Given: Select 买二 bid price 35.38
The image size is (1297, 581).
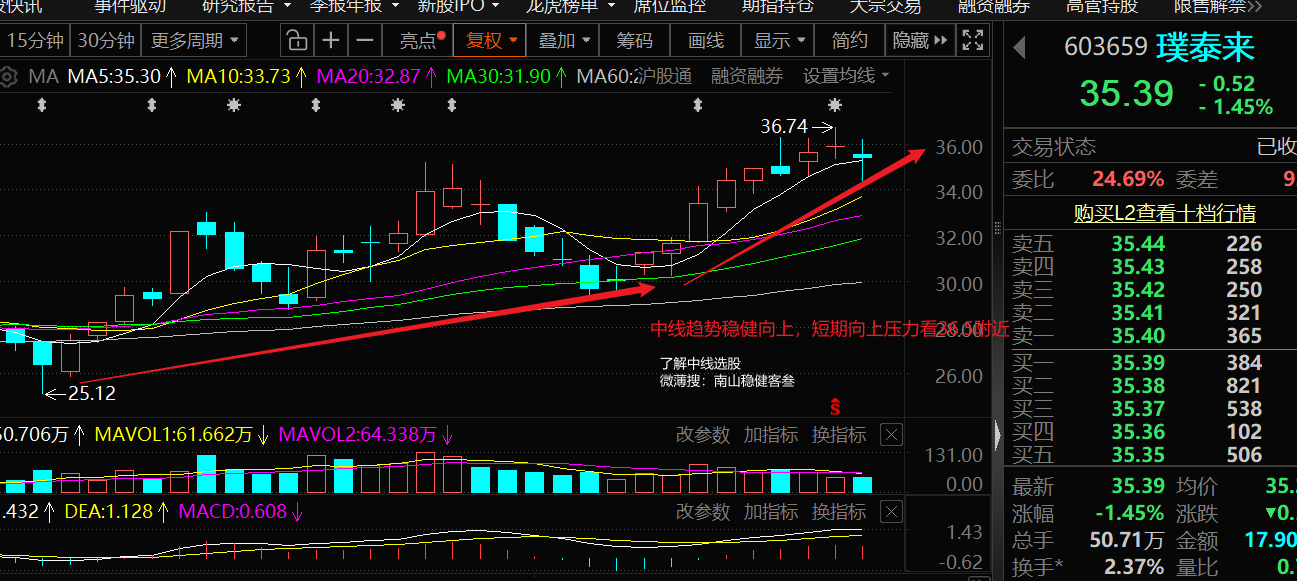Looking at the screenshot, I should [x=1138, y=385].
